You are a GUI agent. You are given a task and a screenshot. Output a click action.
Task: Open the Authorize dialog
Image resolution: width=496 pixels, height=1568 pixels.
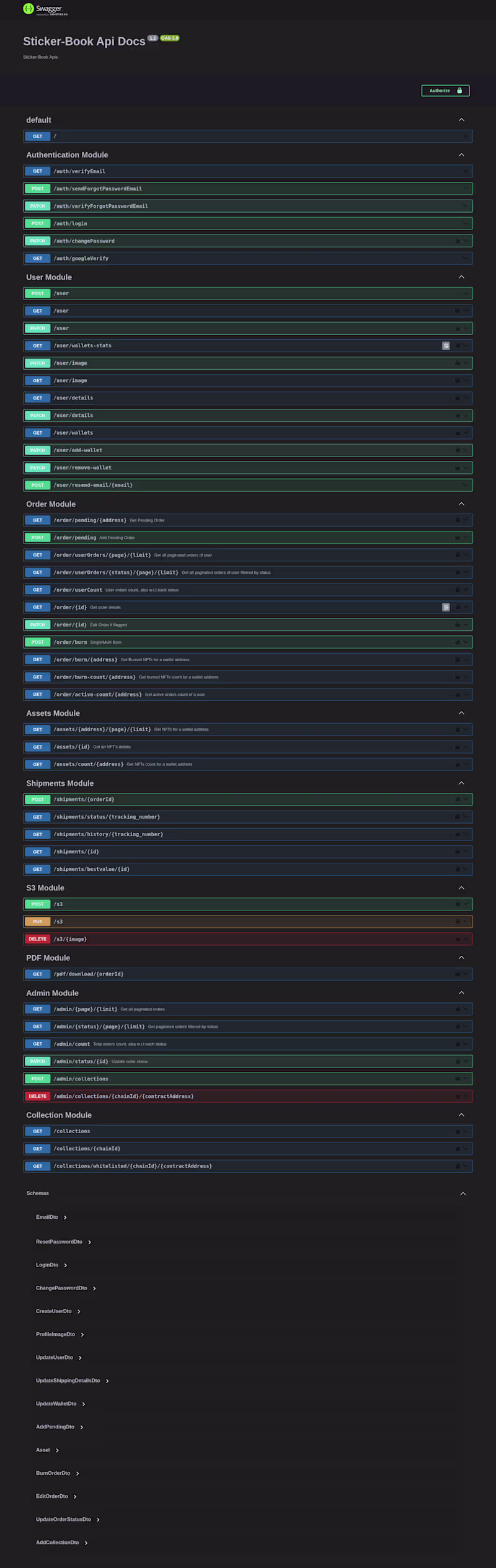click(445, 91)
